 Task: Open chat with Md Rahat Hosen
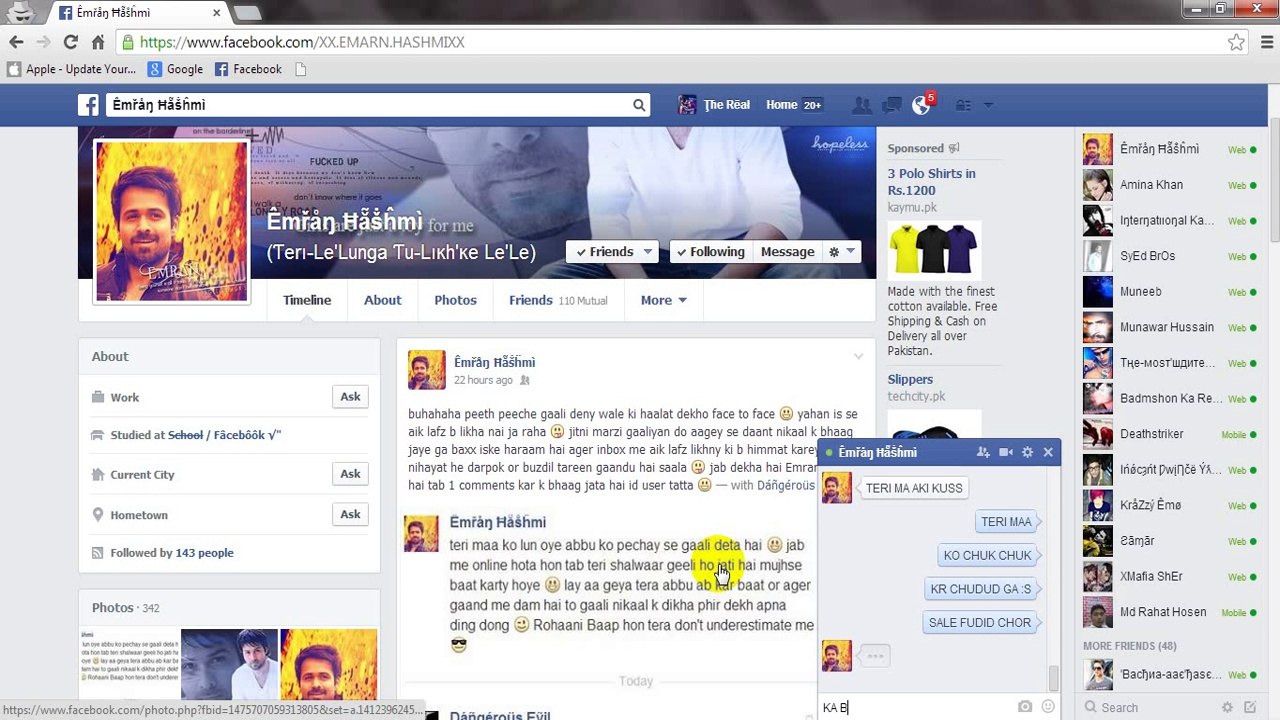click(1169, 612)
